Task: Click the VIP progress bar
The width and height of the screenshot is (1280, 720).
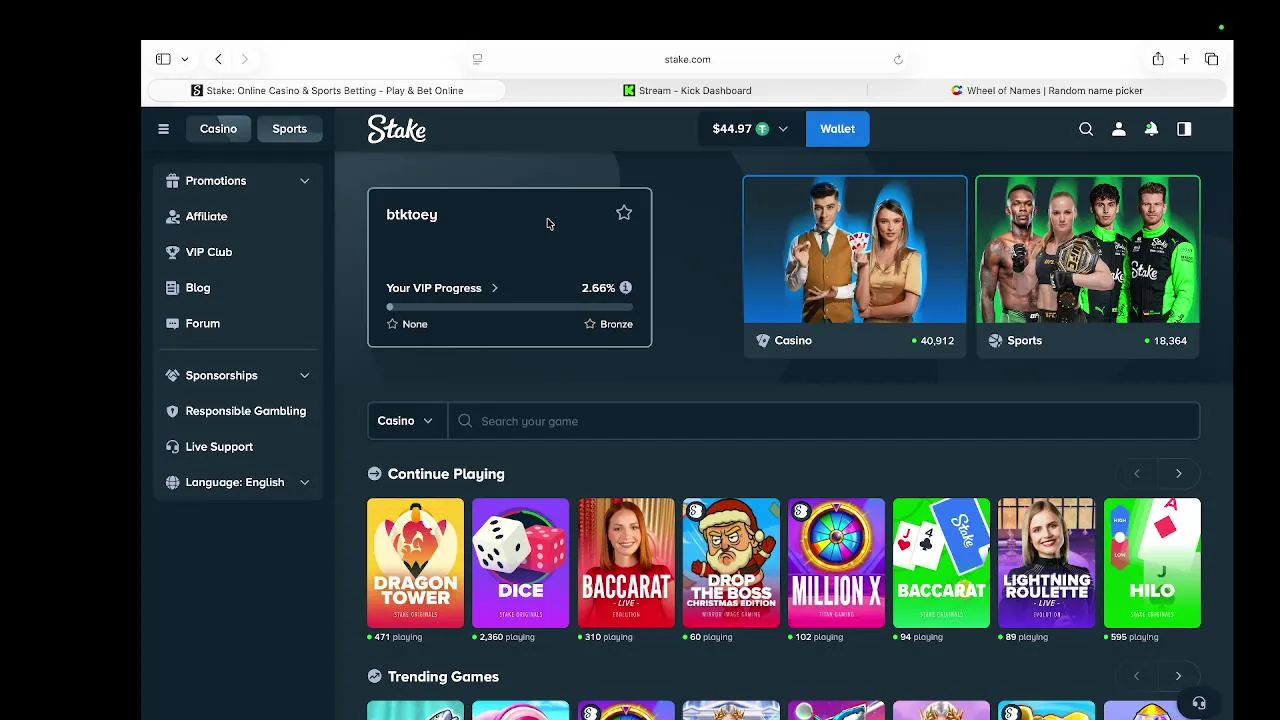Action: 509,307
